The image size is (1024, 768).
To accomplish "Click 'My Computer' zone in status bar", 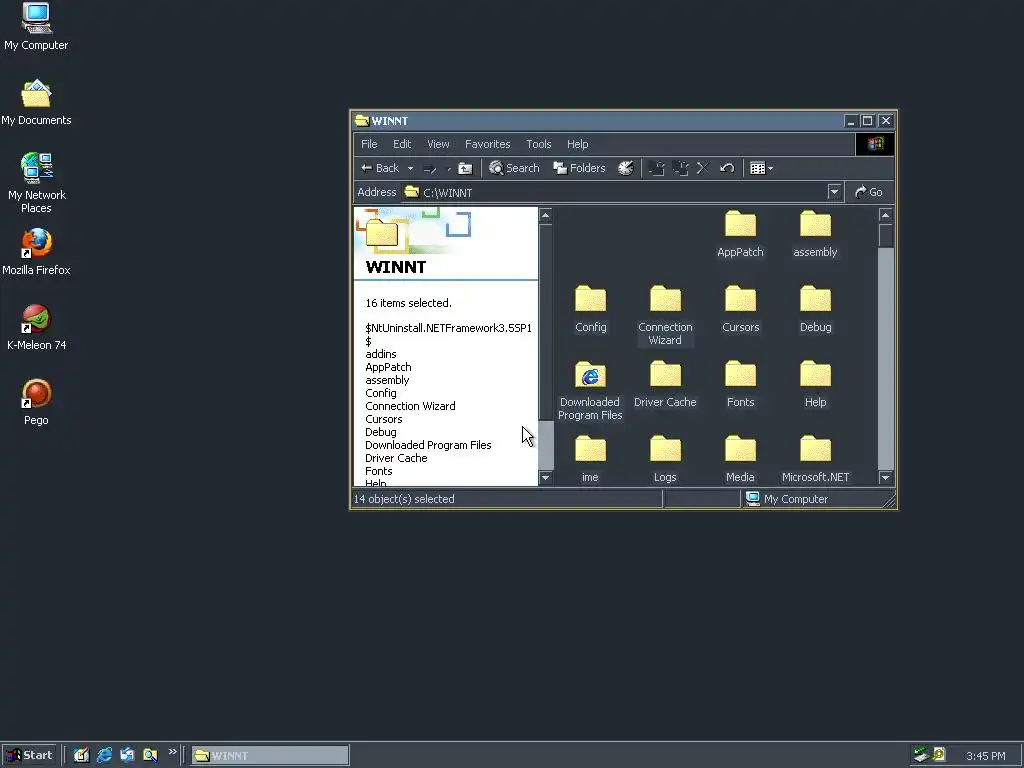I will (x=787, y=499).
